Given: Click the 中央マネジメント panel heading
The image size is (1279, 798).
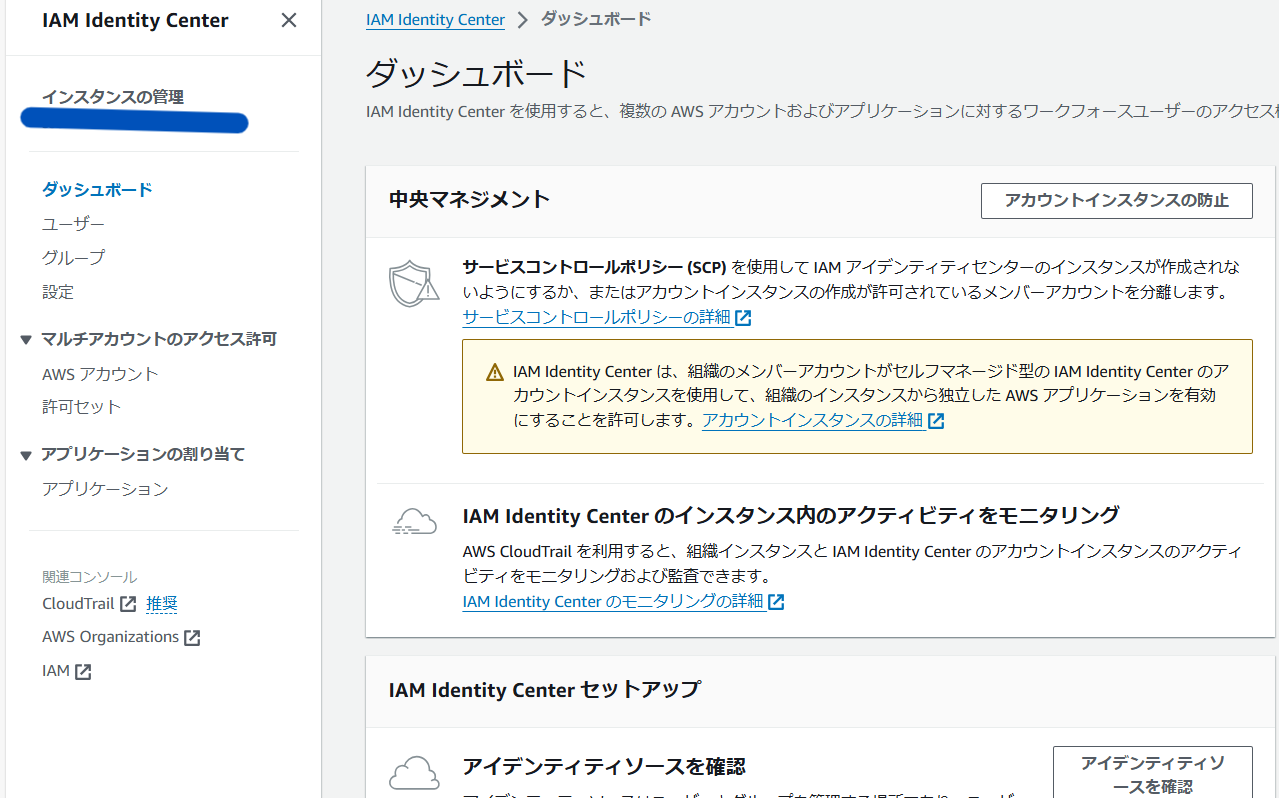Looking at the screenshot, I should pyautogui.click(x=470, y=199).
